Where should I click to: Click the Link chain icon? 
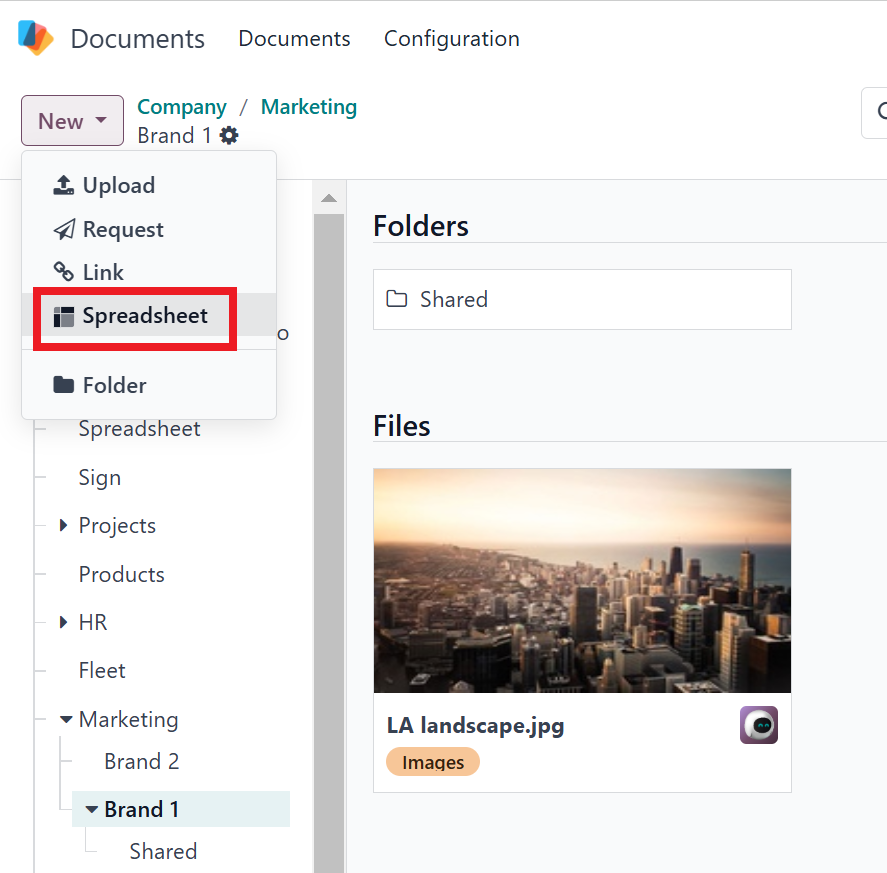click(x=63, y=272)
